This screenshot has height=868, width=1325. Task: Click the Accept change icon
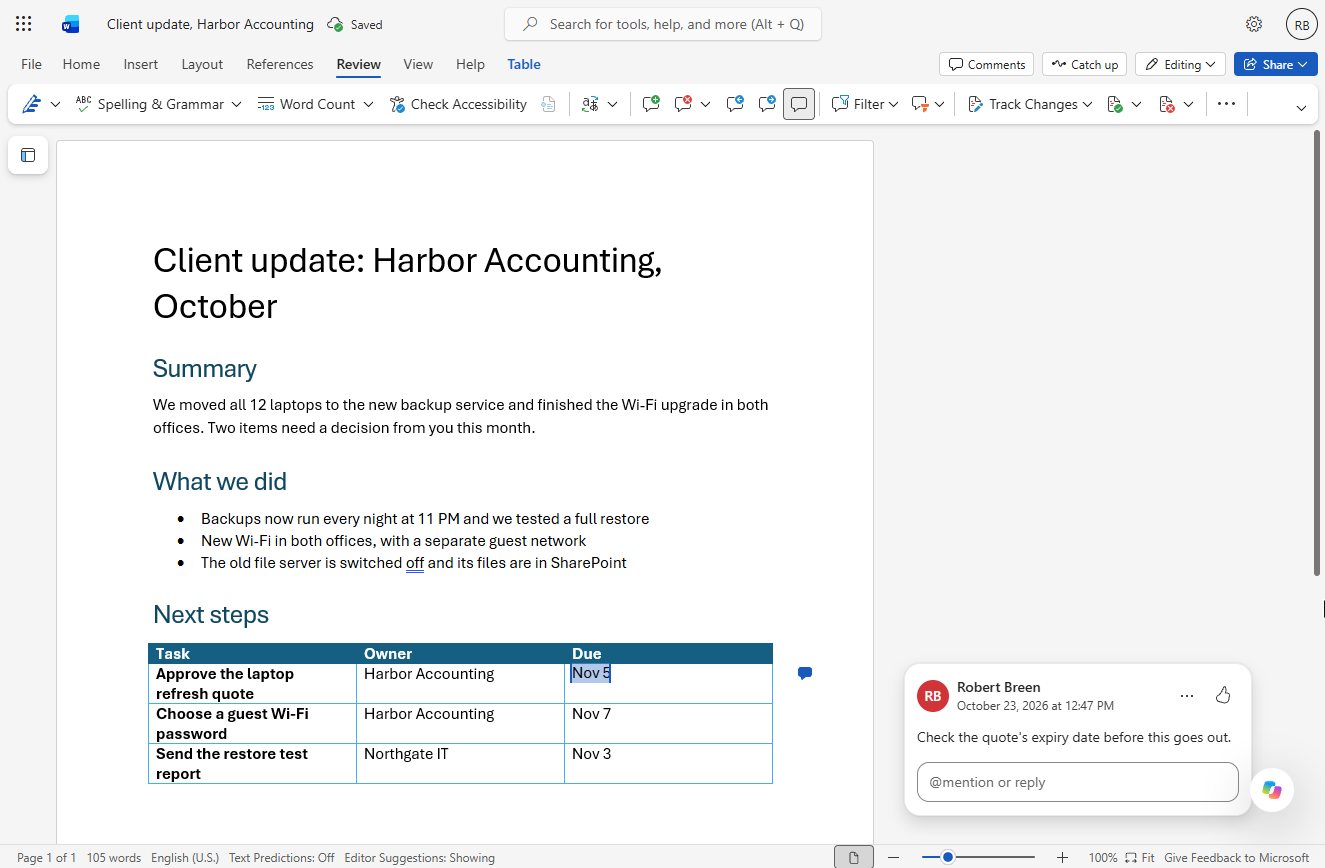pyautogui.click(x=1115, y=104)
